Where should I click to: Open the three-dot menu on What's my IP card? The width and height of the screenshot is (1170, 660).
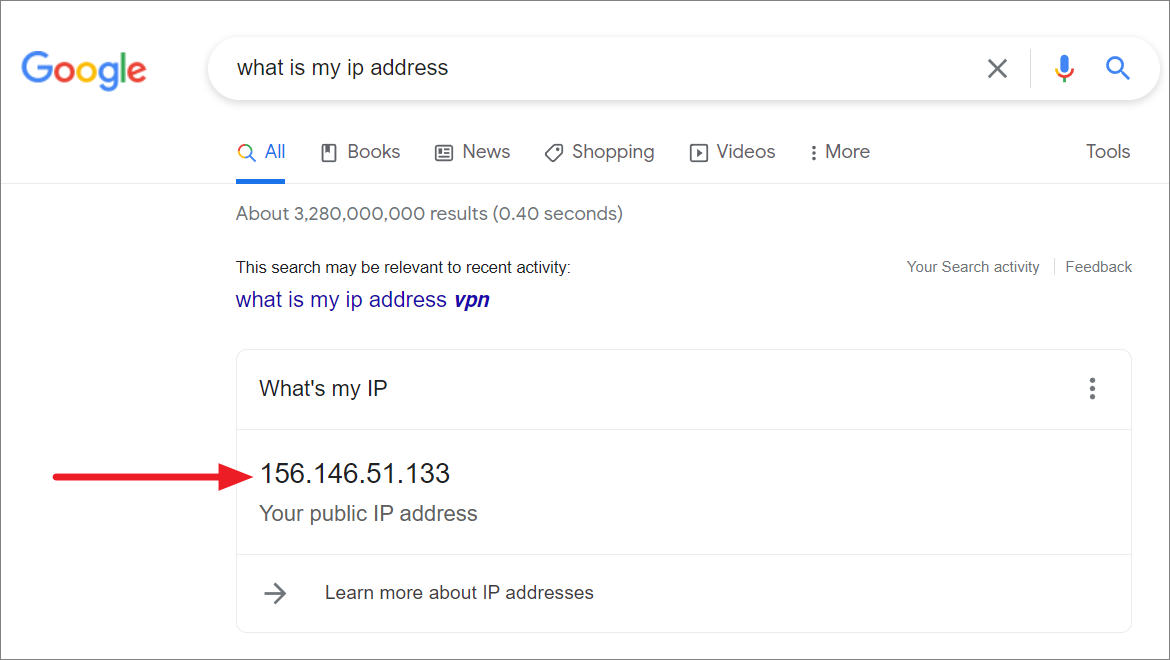coord(1092,388)
